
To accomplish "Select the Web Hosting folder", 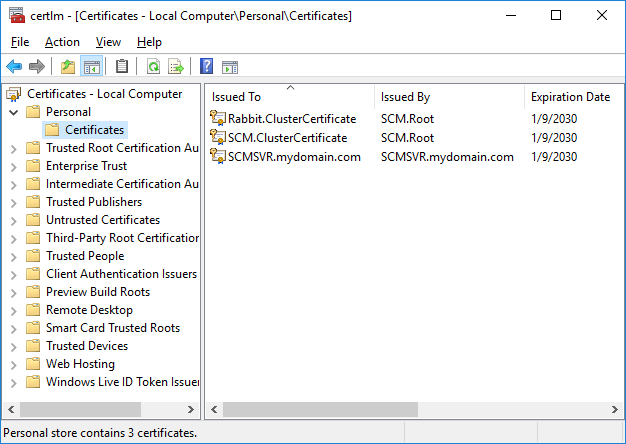I will [80, 364].
